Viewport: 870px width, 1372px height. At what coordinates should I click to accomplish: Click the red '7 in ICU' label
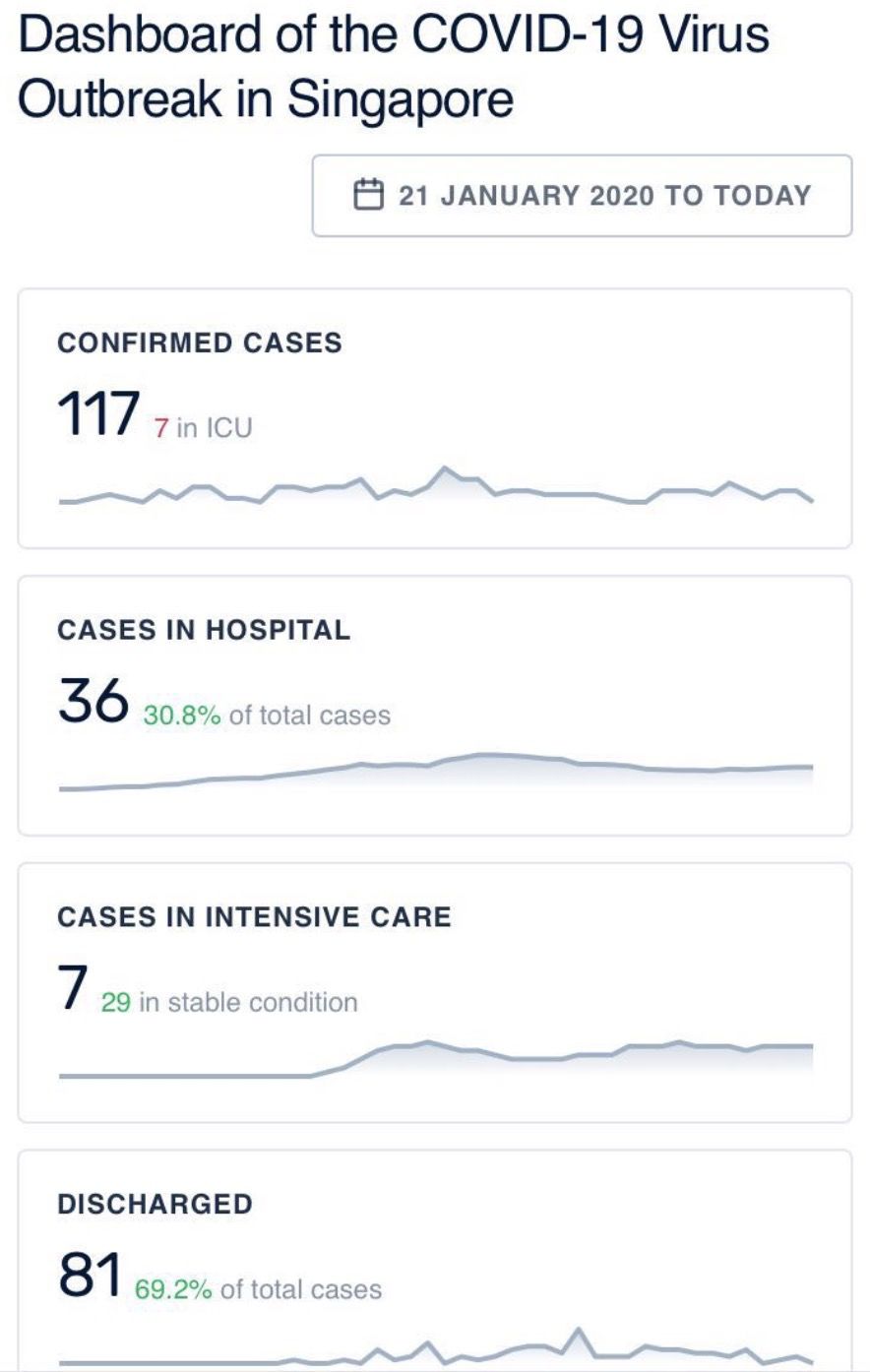[203, 428]
